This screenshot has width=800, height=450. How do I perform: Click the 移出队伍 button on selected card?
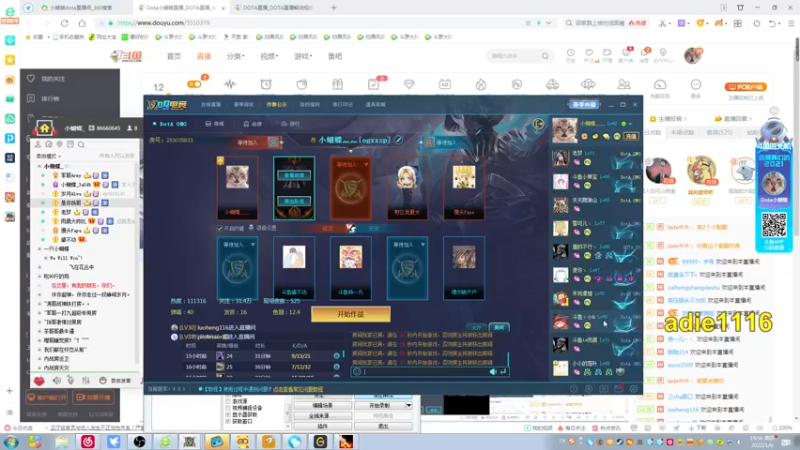click(294, 202)
